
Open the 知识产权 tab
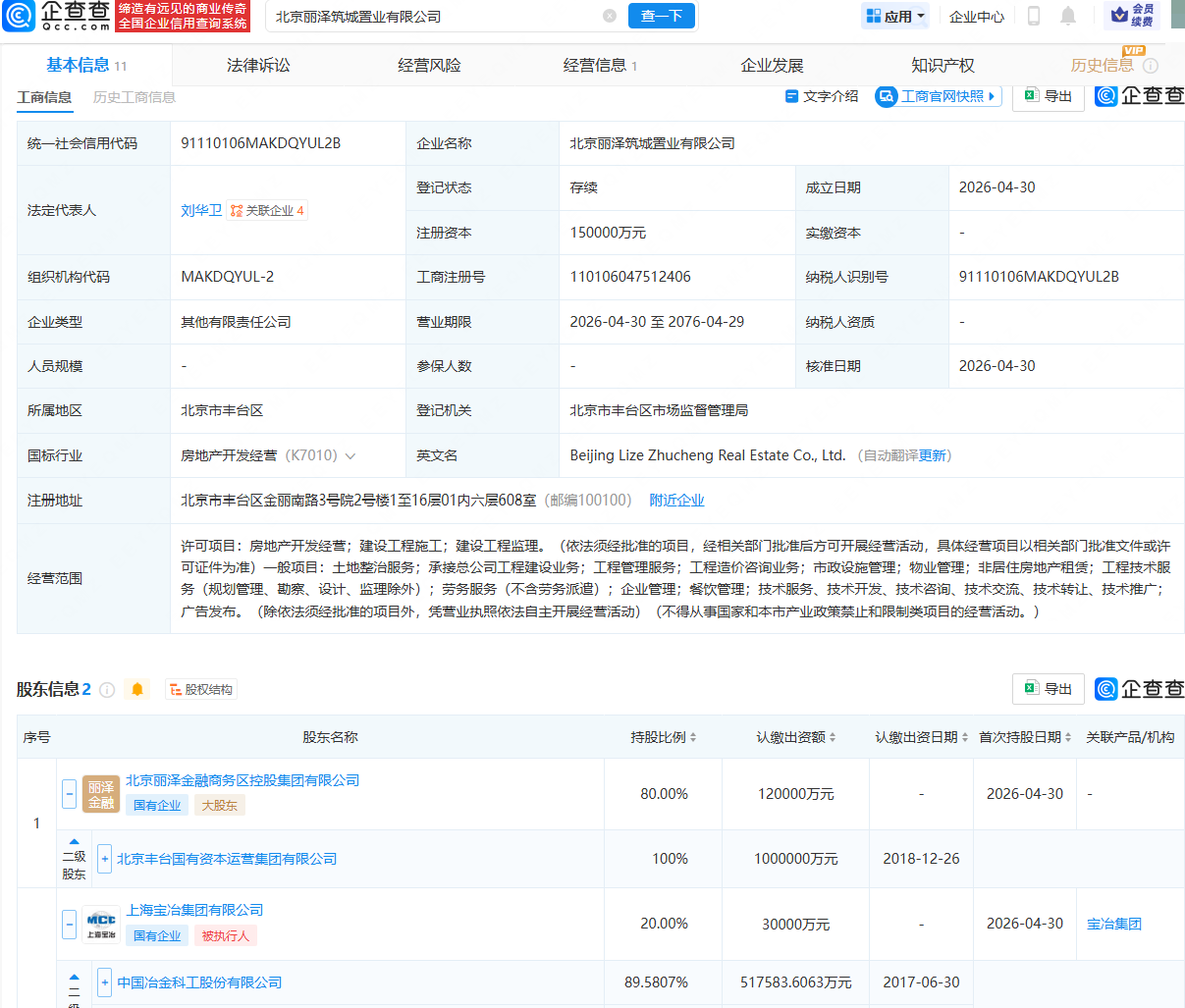coord(943,65)
